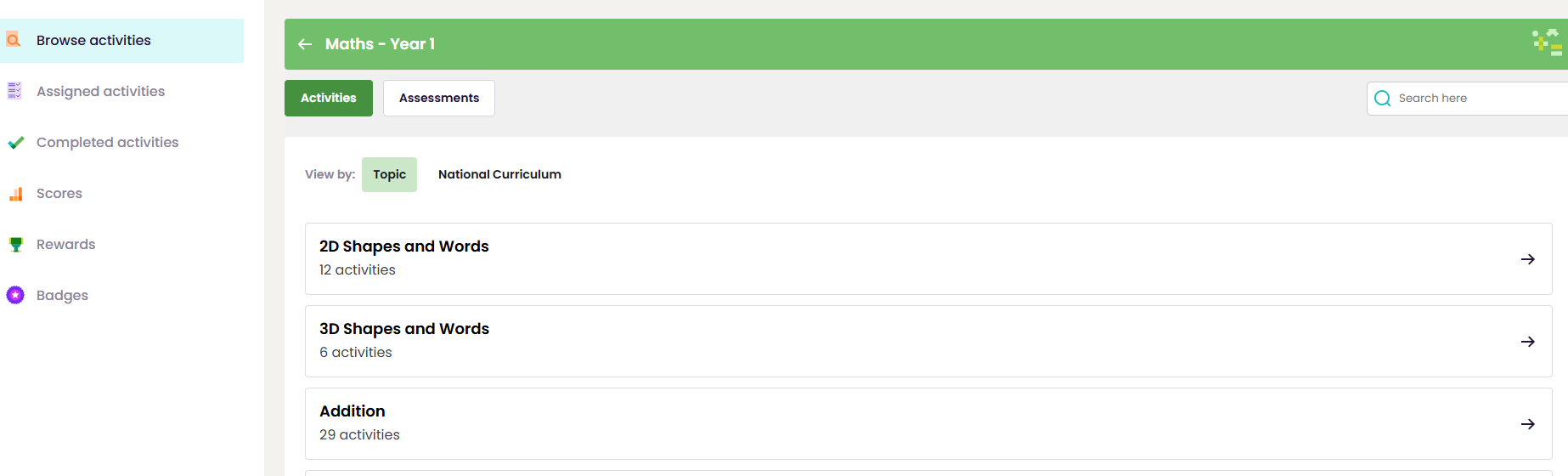The image size is (1568, 476).
Task: Open the Addition topic title
Action: click(353, 411)
